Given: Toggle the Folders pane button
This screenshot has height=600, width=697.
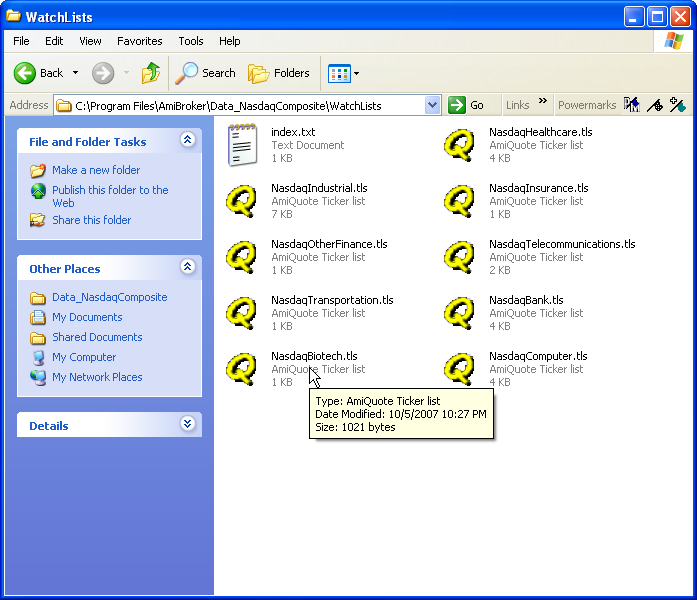Looking at the screenshot, I should pos(279,73).
